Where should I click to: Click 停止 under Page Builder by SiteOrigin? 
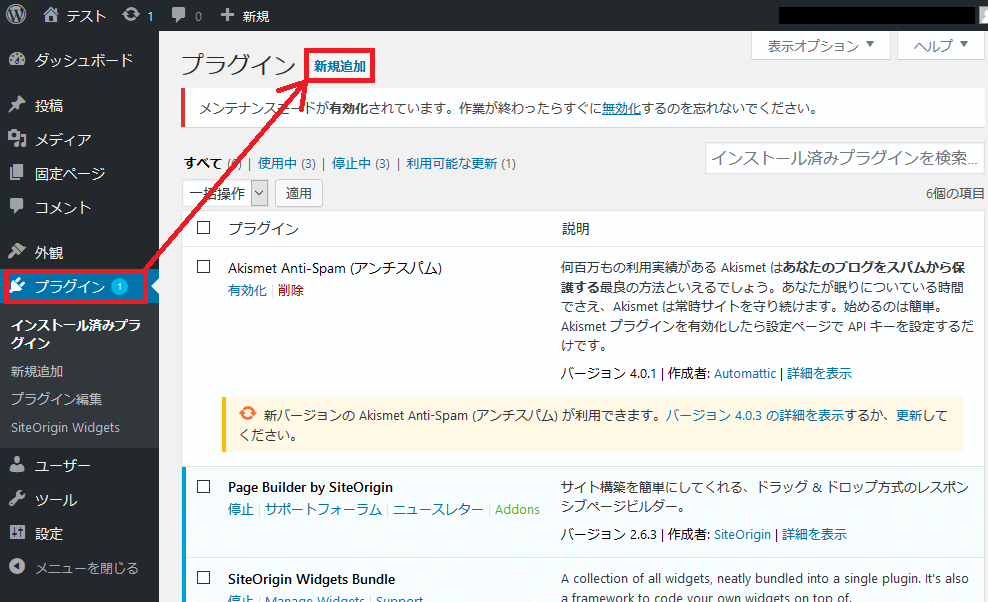click(x=241, y=509)
